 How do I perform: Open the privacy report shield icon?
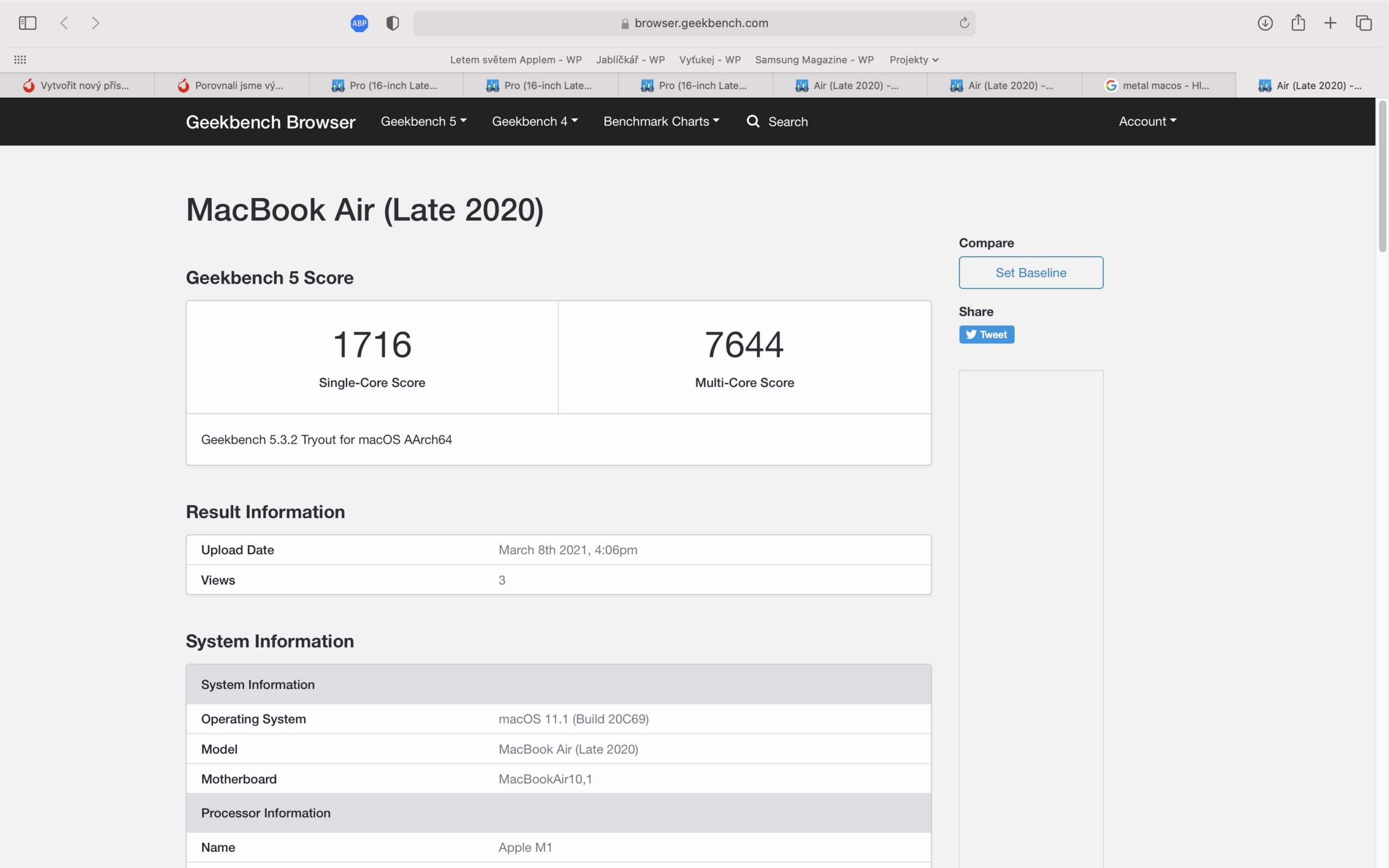coord(393,23)
